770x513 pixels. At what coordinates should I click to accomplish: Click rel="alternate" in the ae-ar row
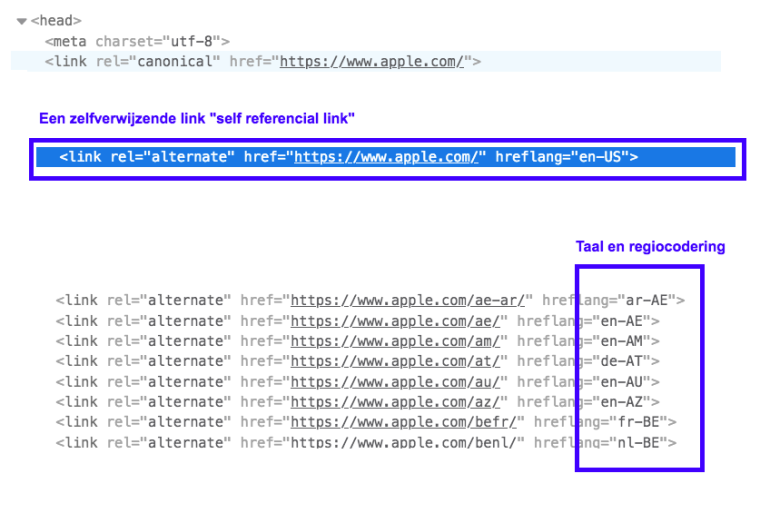[169, 300]
